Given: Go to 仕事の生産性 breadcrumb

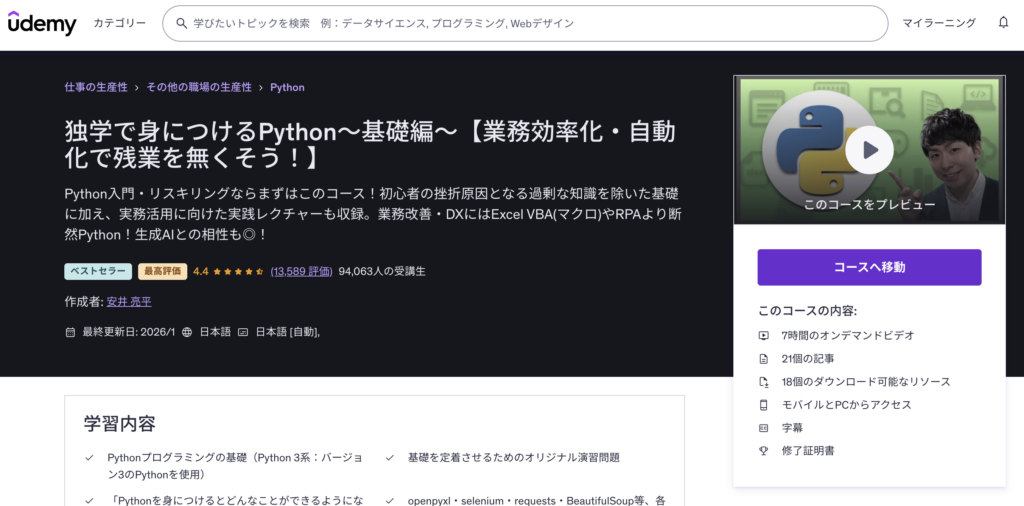Looking at the screenshot, I should 96,87.
